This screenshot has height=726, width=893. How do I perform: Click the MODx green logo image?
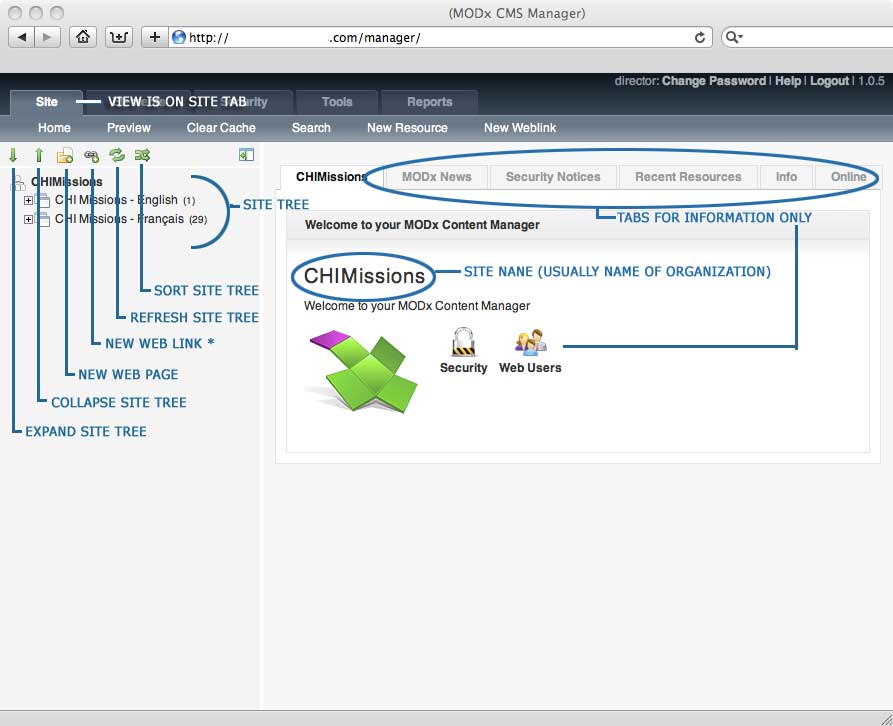[363, 370]
